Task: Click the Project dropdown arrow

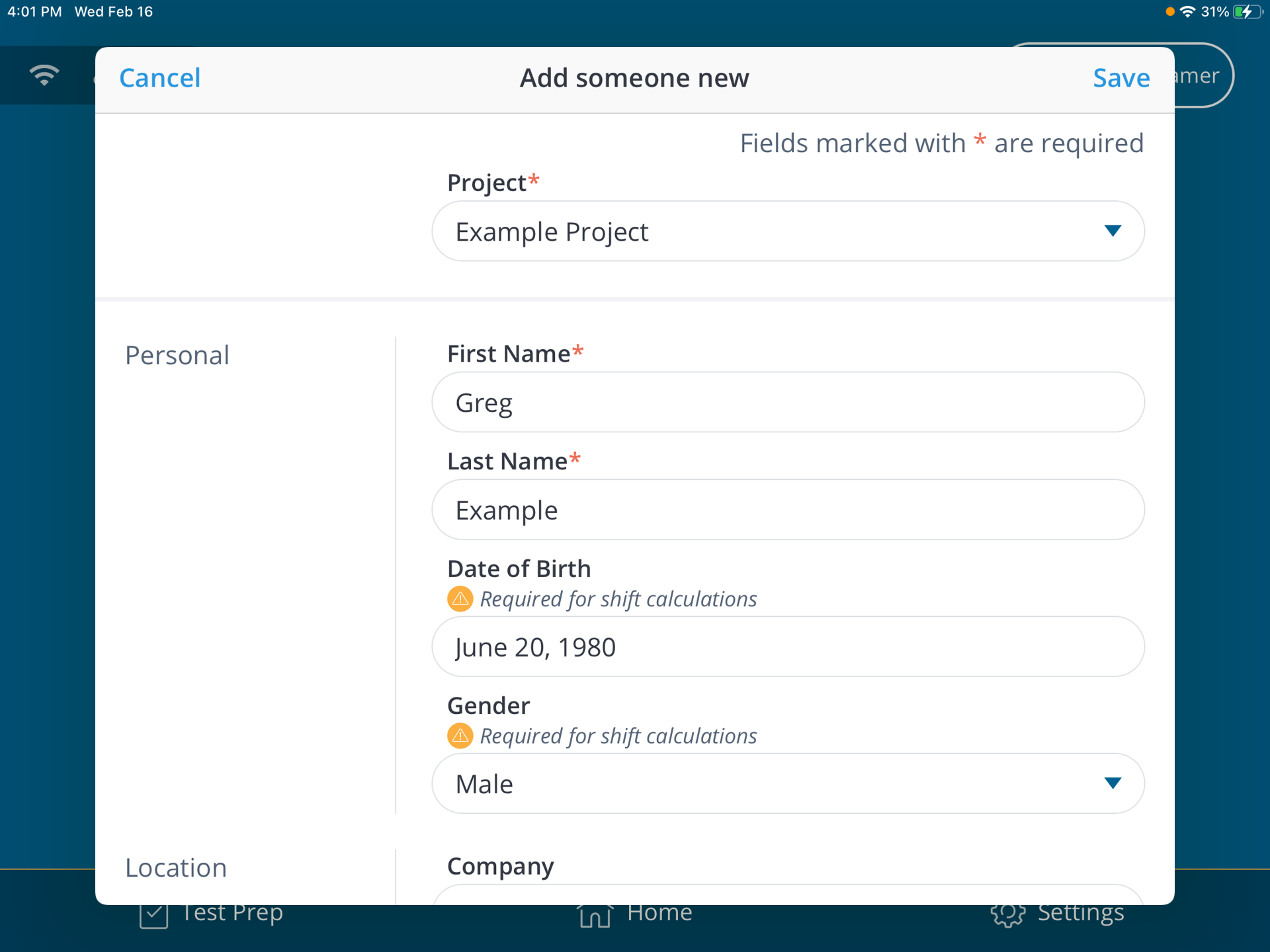Action: [1113, 231]
